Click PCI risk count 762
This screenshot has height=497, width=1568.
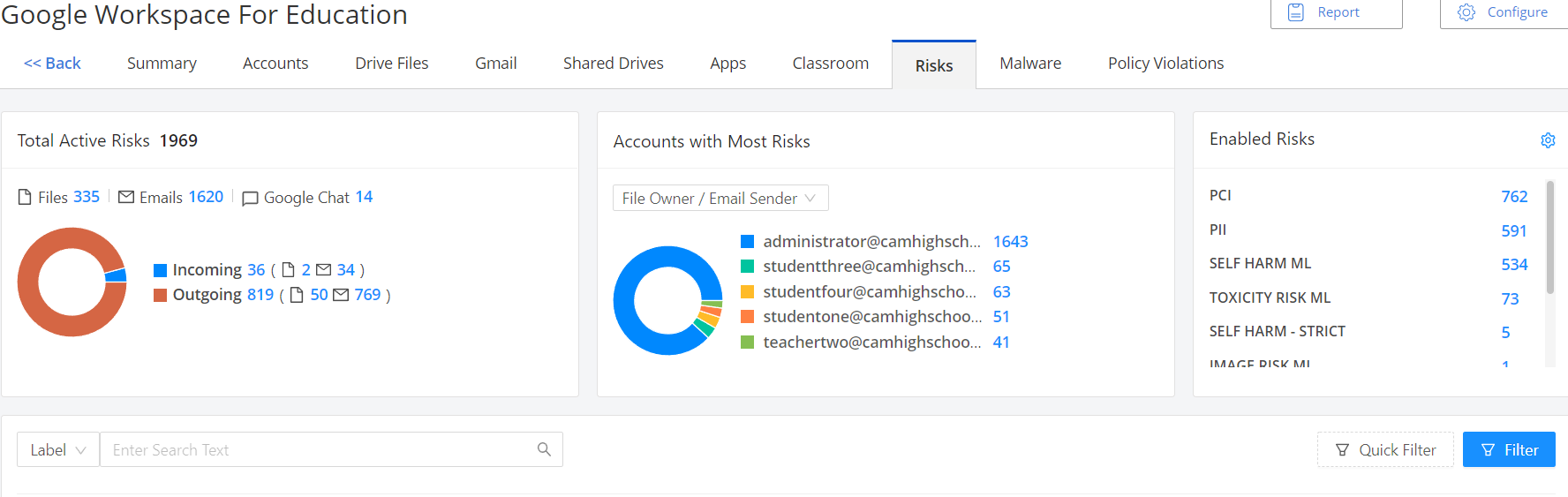pos(1514,196)
